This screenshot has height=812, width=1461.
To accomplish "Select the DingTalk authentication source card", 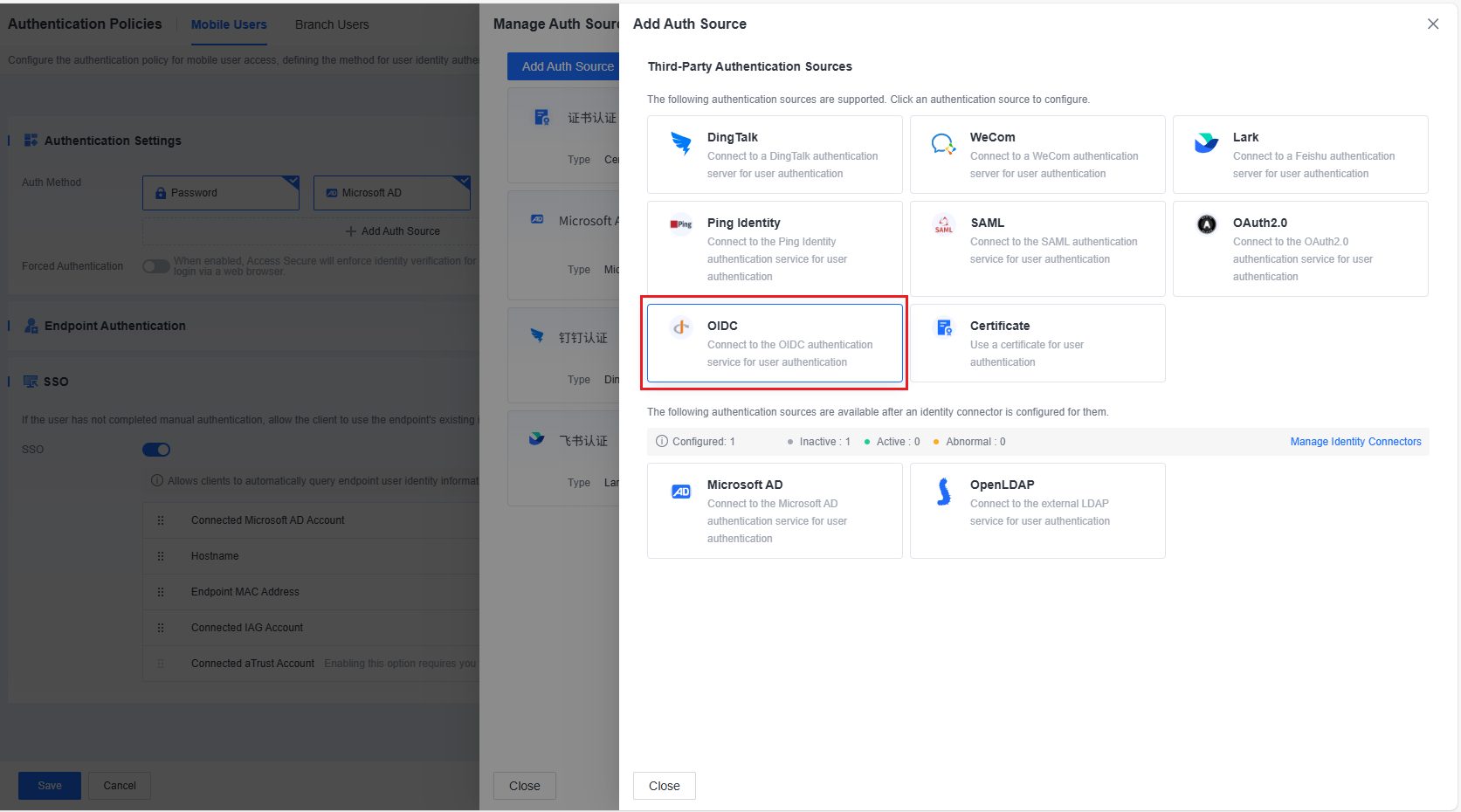I will (x=775, y=155).
